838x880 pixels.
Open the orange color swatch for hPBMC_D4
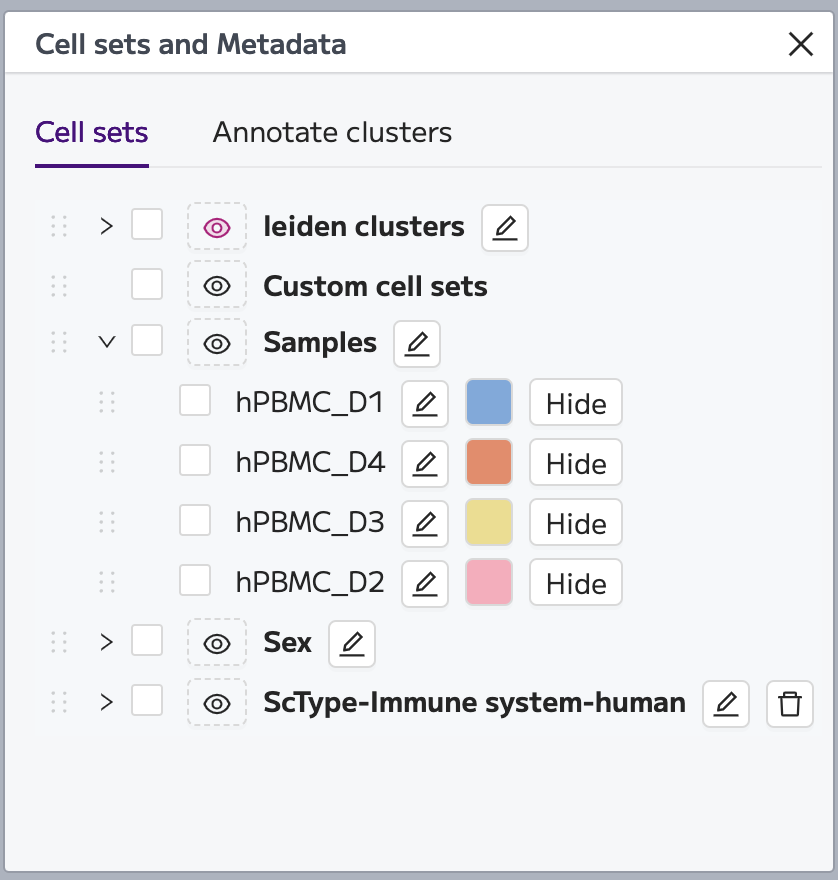(x=489, y=462)
